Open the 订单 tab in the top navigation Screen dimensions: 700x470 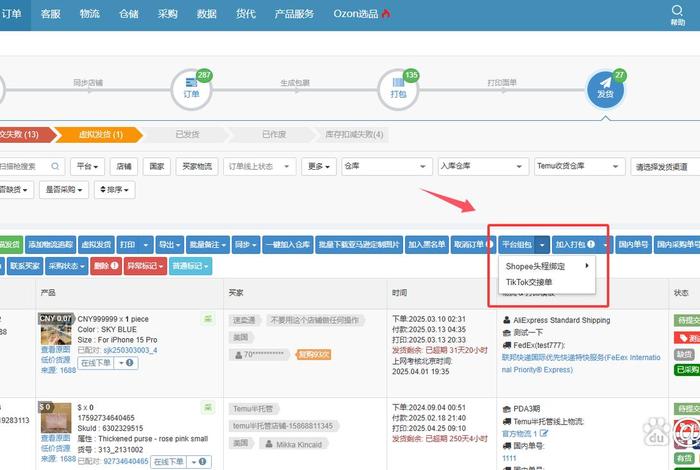click(x=12, y=14)
